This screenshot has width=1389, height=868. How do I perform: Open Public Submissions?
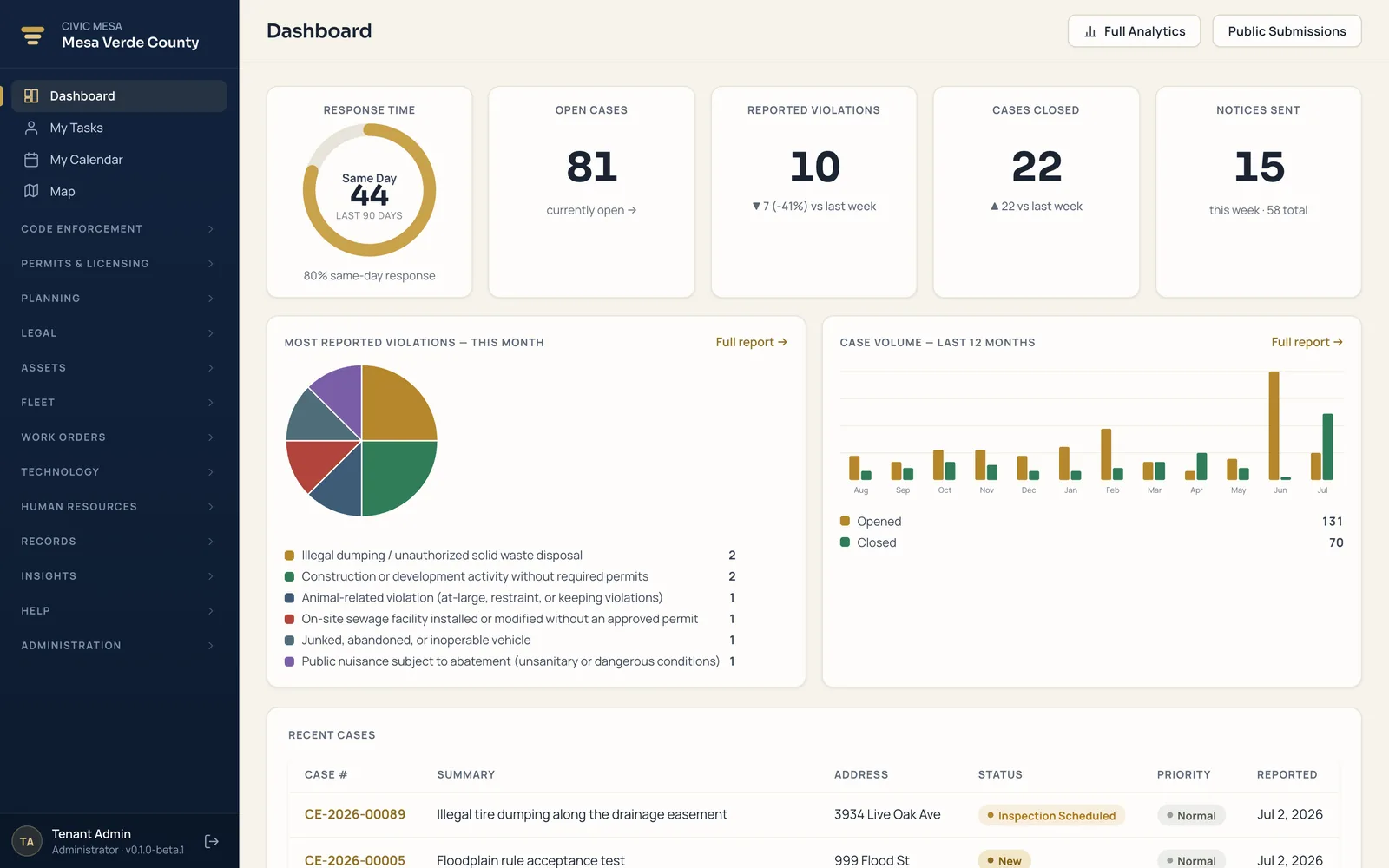click(x=1287, y=31)
